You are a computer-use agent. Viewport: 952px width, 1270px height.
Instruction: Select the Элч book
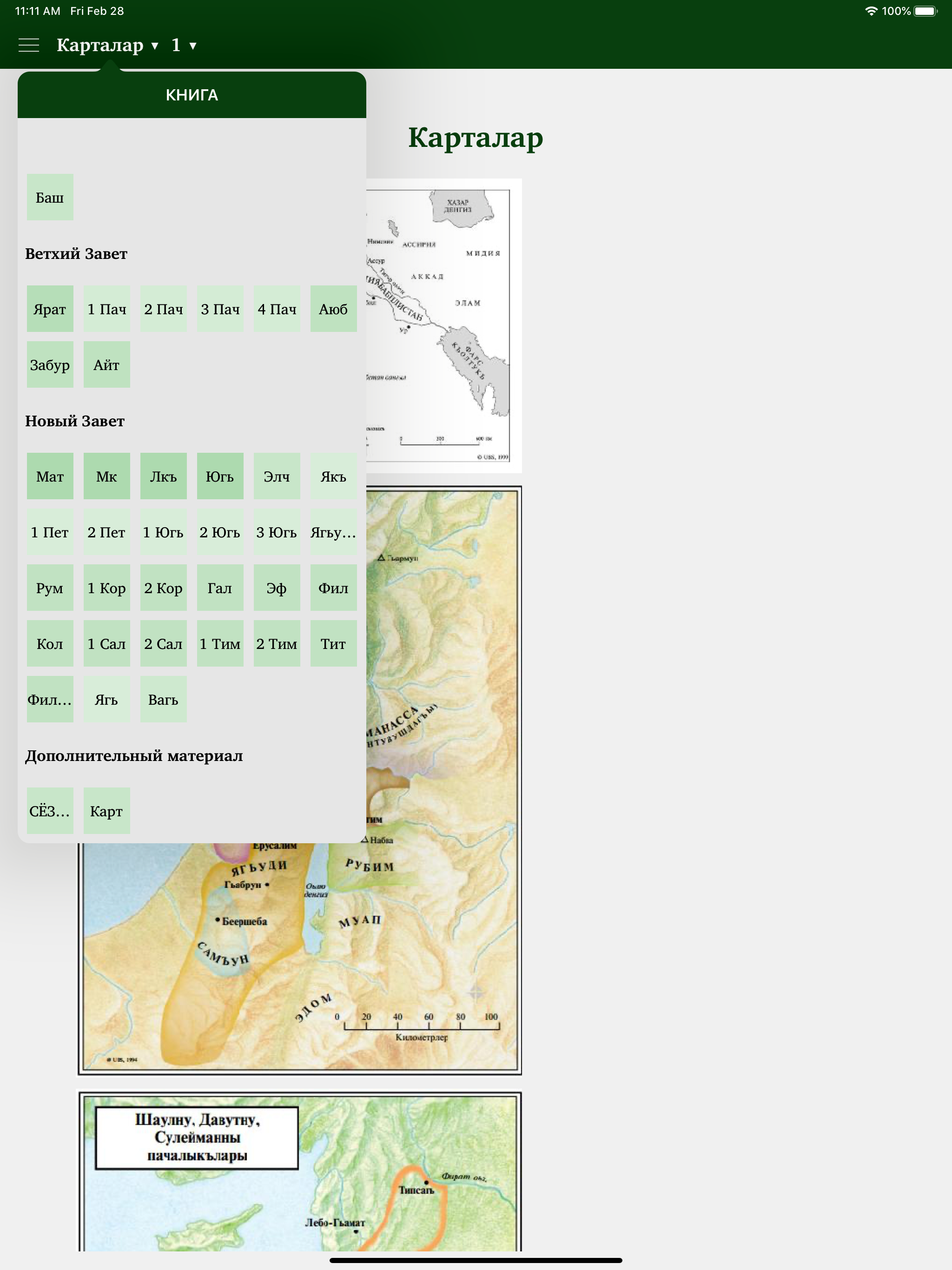277,476
